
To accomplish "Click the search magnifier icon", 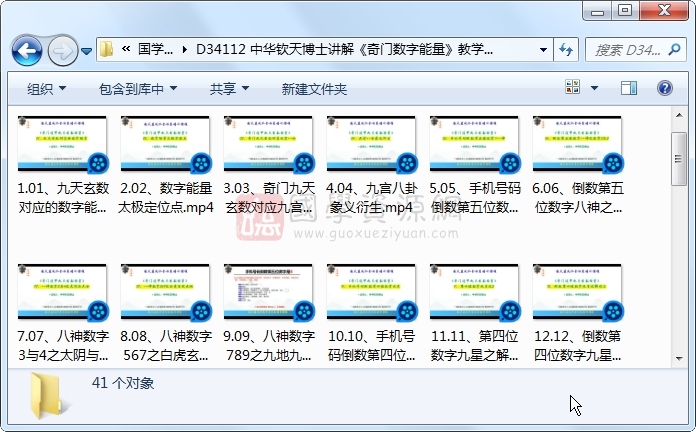I will point(674,49).
